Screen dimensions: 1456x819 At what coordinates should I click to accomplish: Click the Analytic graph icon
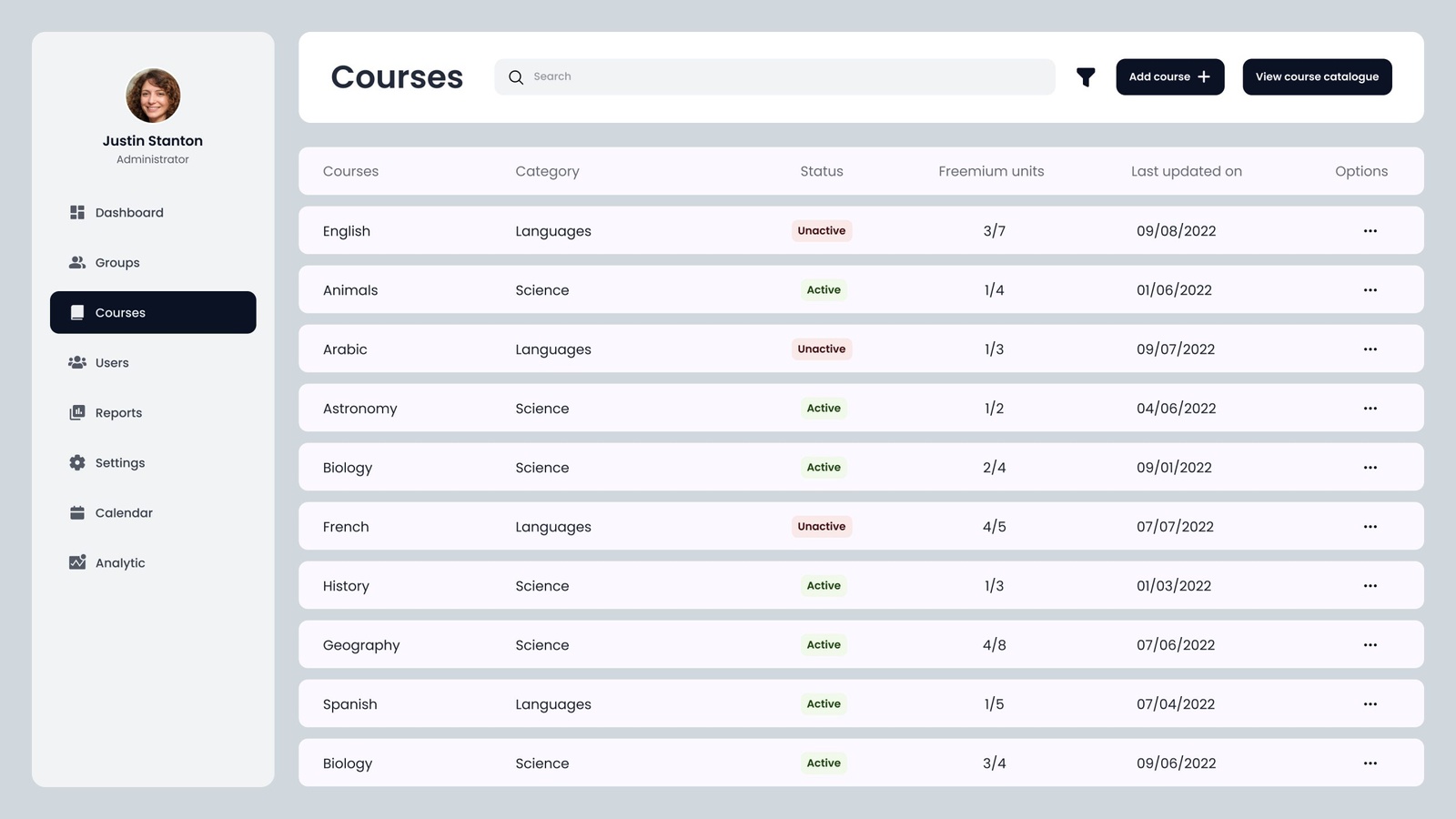pos(77,562)
